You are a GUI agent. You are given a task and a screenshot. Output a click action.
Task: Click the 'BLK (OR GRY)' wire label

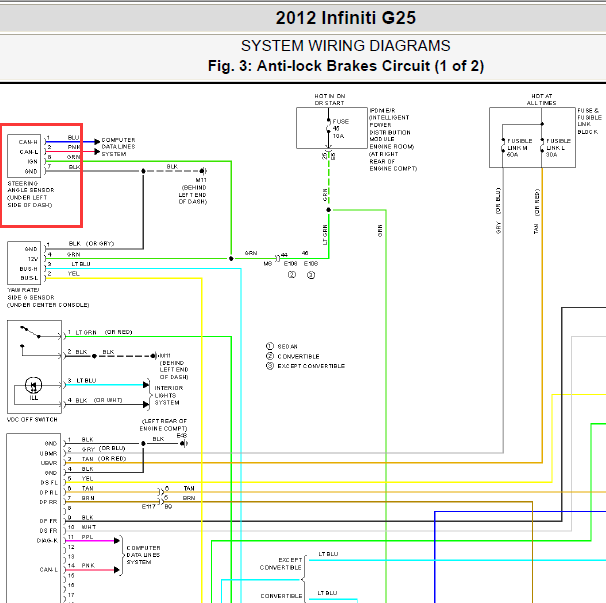point(91,244)
